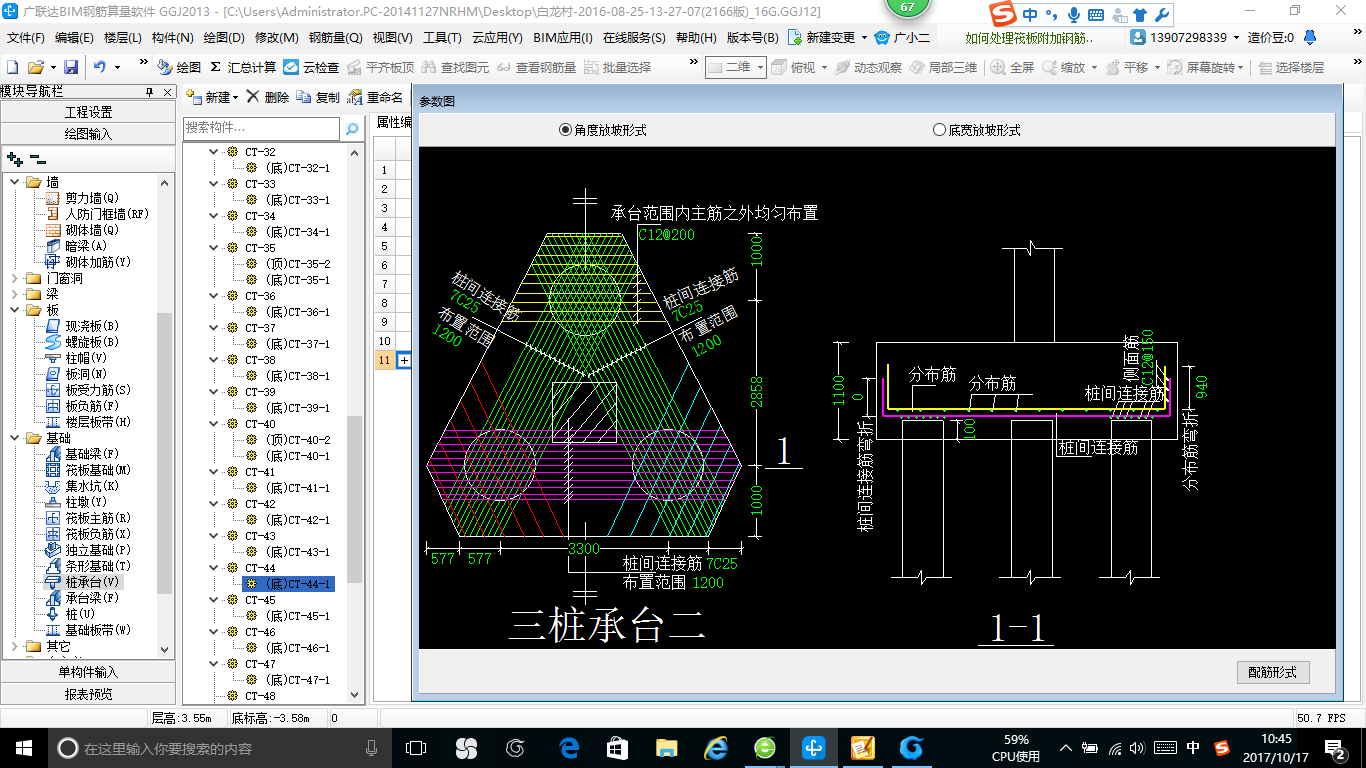The height and width of the screenshot is (768, 1366).
Task: Open the 文件(F) menu
Action: (25, 38)
